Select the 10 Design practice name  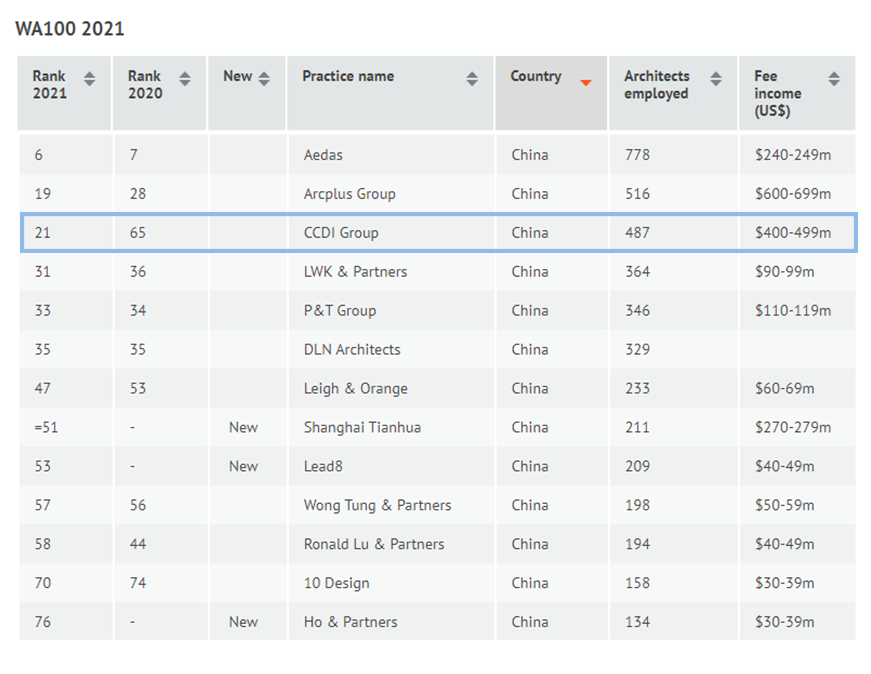click(x=337, y=583)
